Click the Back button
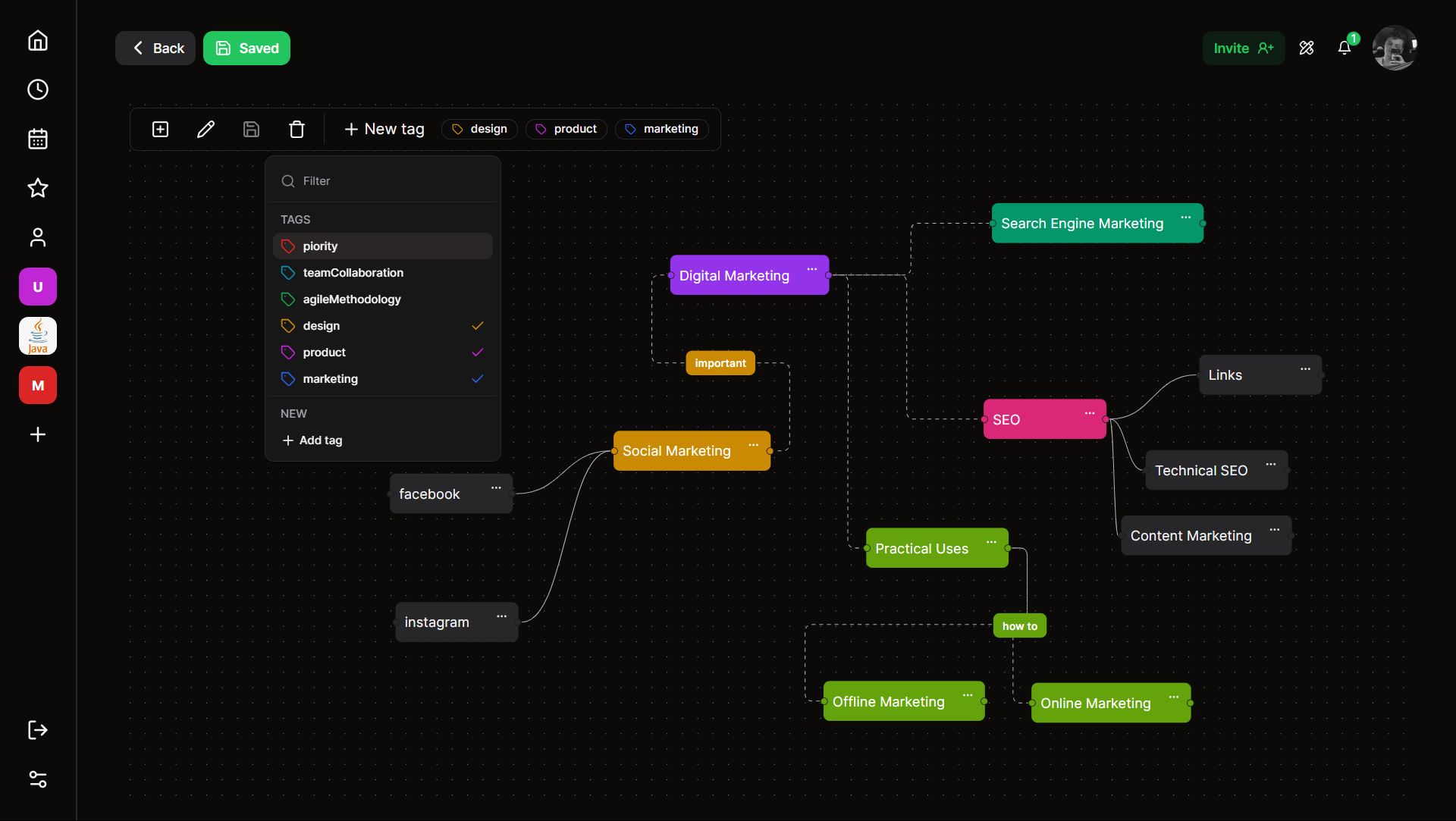This screenshot has height=821, width=1456. [x=155, y=48]
